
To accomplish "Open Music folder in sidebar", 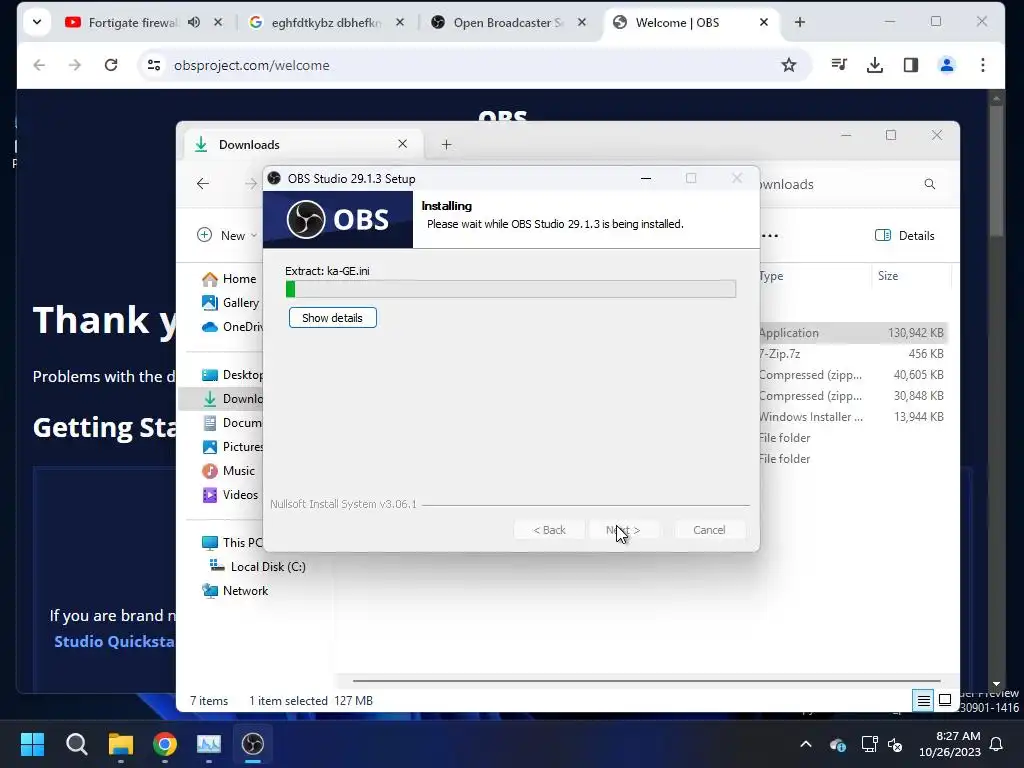I will pyautogui.click(x=229, y=471).
